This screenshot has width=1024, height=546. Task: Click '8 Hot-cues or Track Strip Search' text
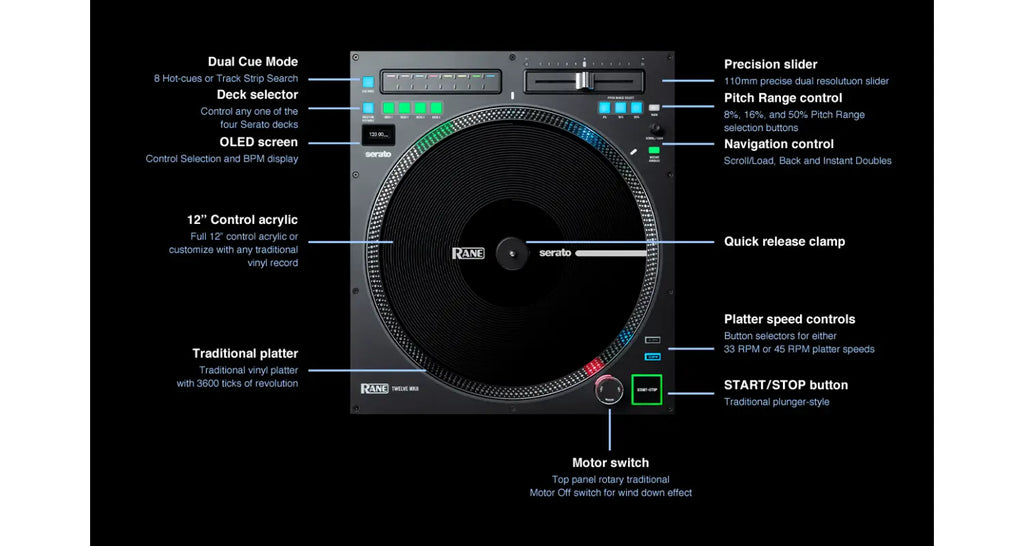pyautogui.click(x=226, y=78)
